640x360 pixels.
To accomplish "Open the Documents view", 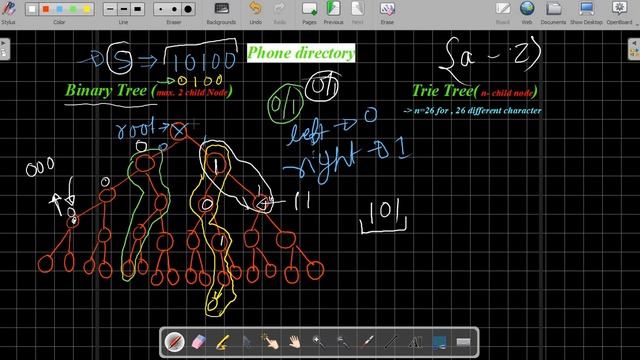I will [x=553, y=12].
